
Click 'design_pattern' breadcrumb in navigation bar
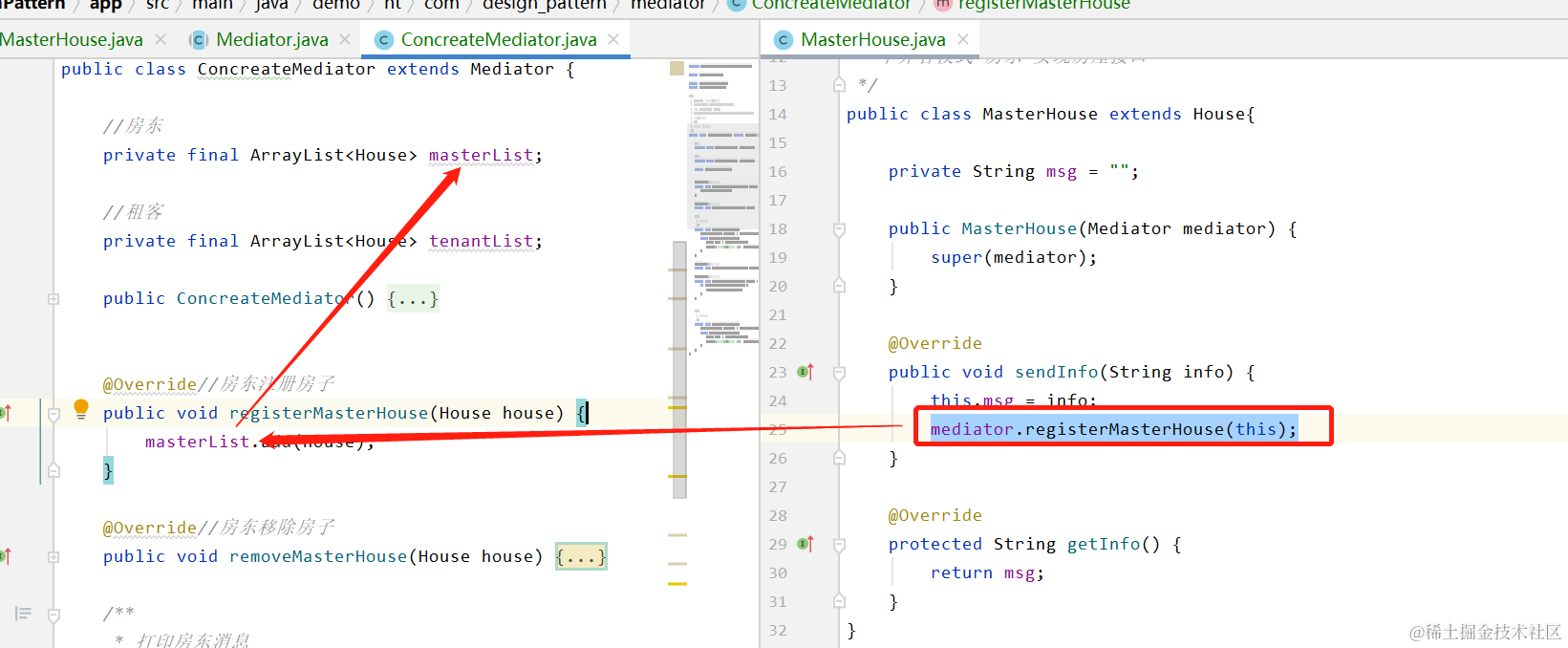(x=544, y=5)
